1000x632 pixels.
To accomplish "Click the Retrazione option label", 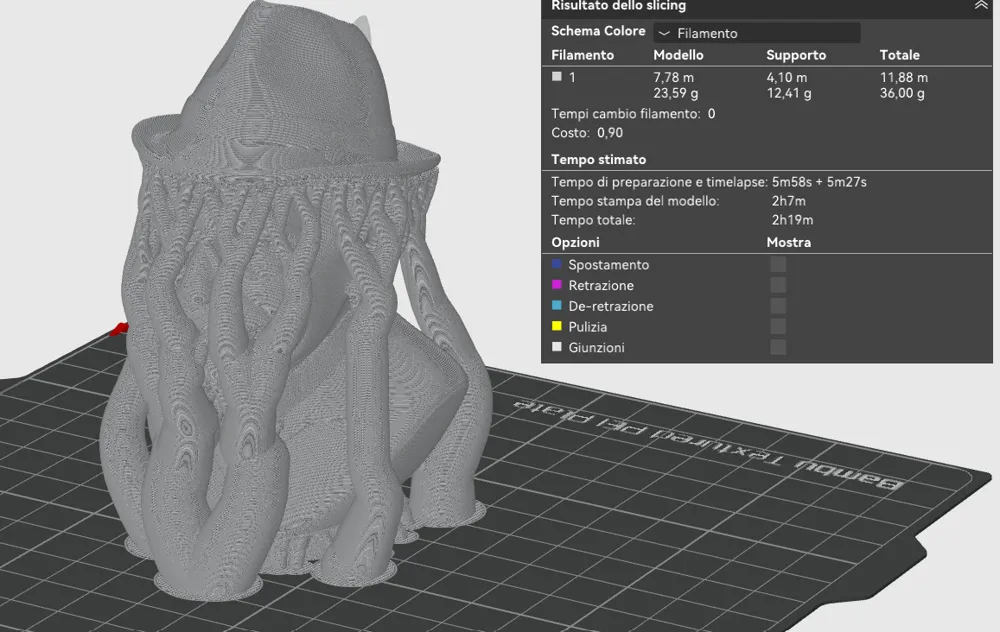I will tap(601, 285).
